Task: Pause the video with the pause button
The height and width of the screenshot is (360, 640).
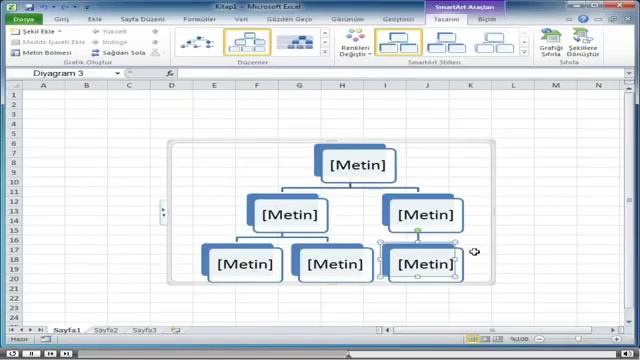Action: point(31,353)
